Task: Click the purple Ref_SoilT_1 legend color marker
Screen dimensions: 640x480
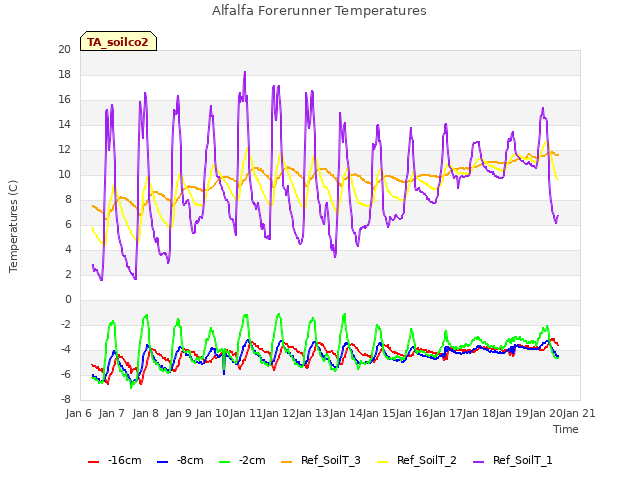Action: click(478, 462)
